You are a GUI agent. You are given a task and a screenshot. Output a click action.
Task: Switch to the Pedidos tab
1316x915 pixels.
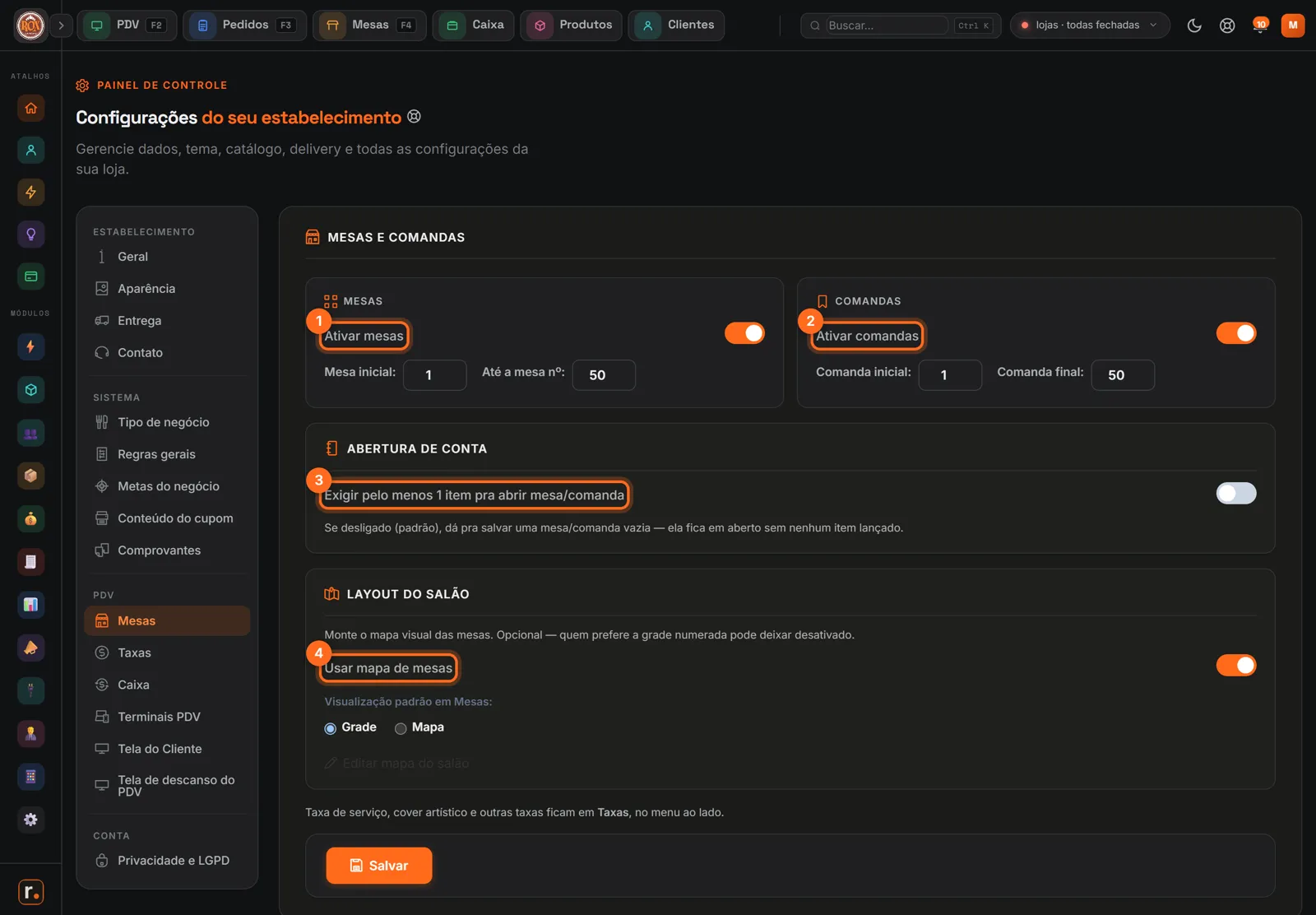click(x=244, y=26)
